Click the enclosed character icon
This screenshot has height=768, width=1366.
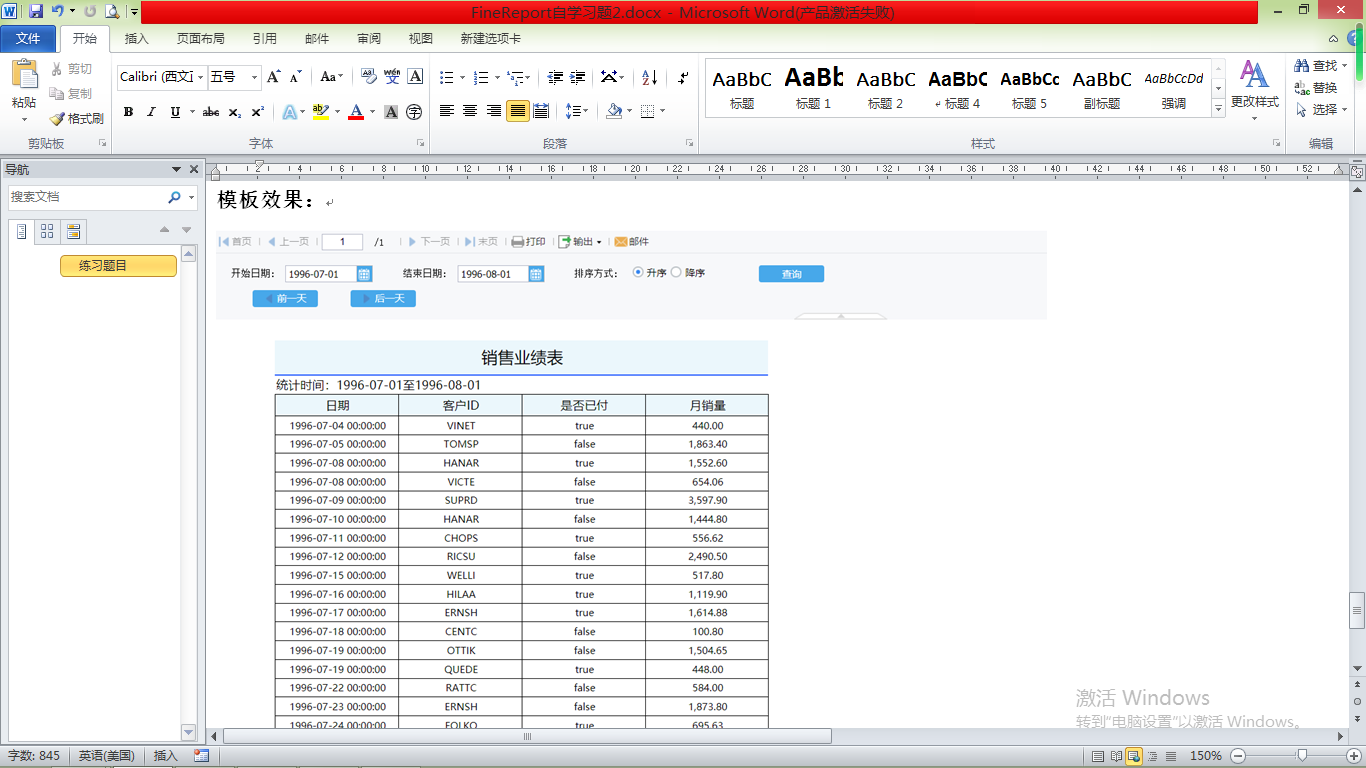(x=414, y=112)
